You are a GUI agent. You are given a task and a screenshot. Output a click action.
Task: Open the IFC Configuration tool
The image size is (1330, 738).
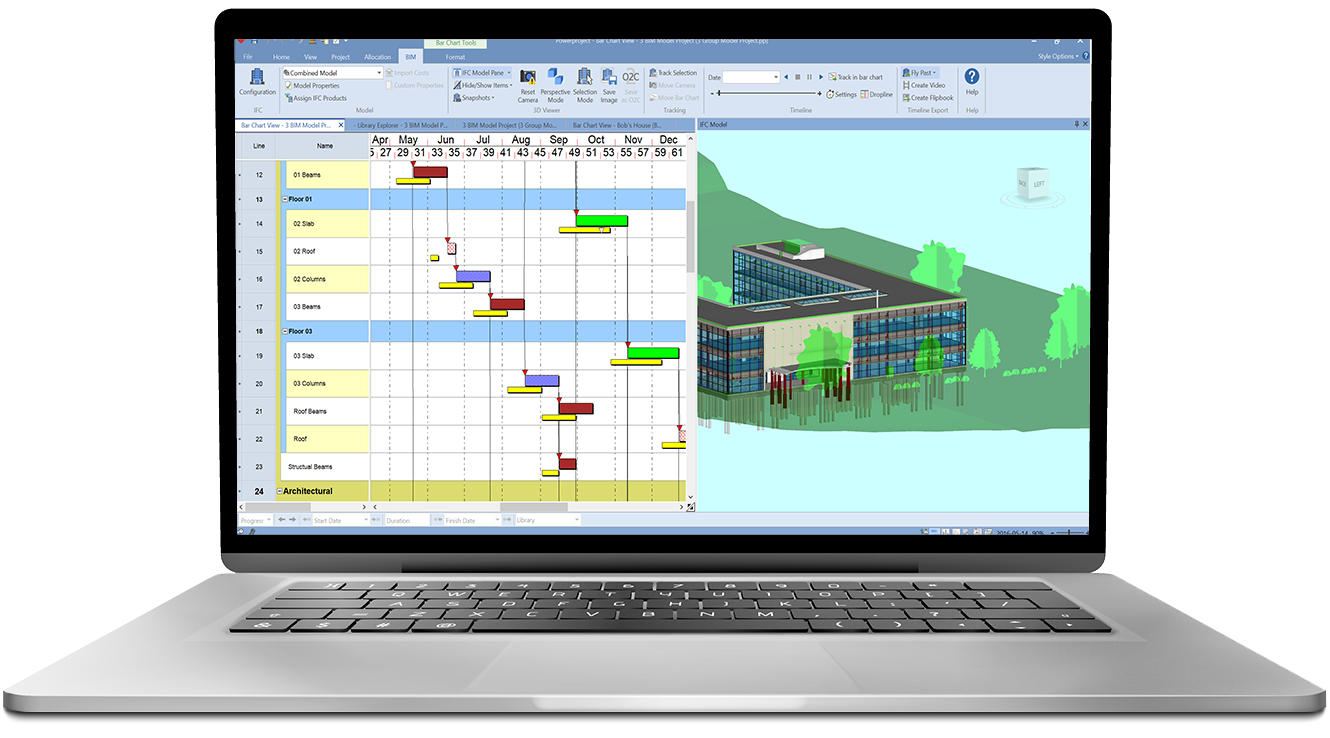click(257, 80)
